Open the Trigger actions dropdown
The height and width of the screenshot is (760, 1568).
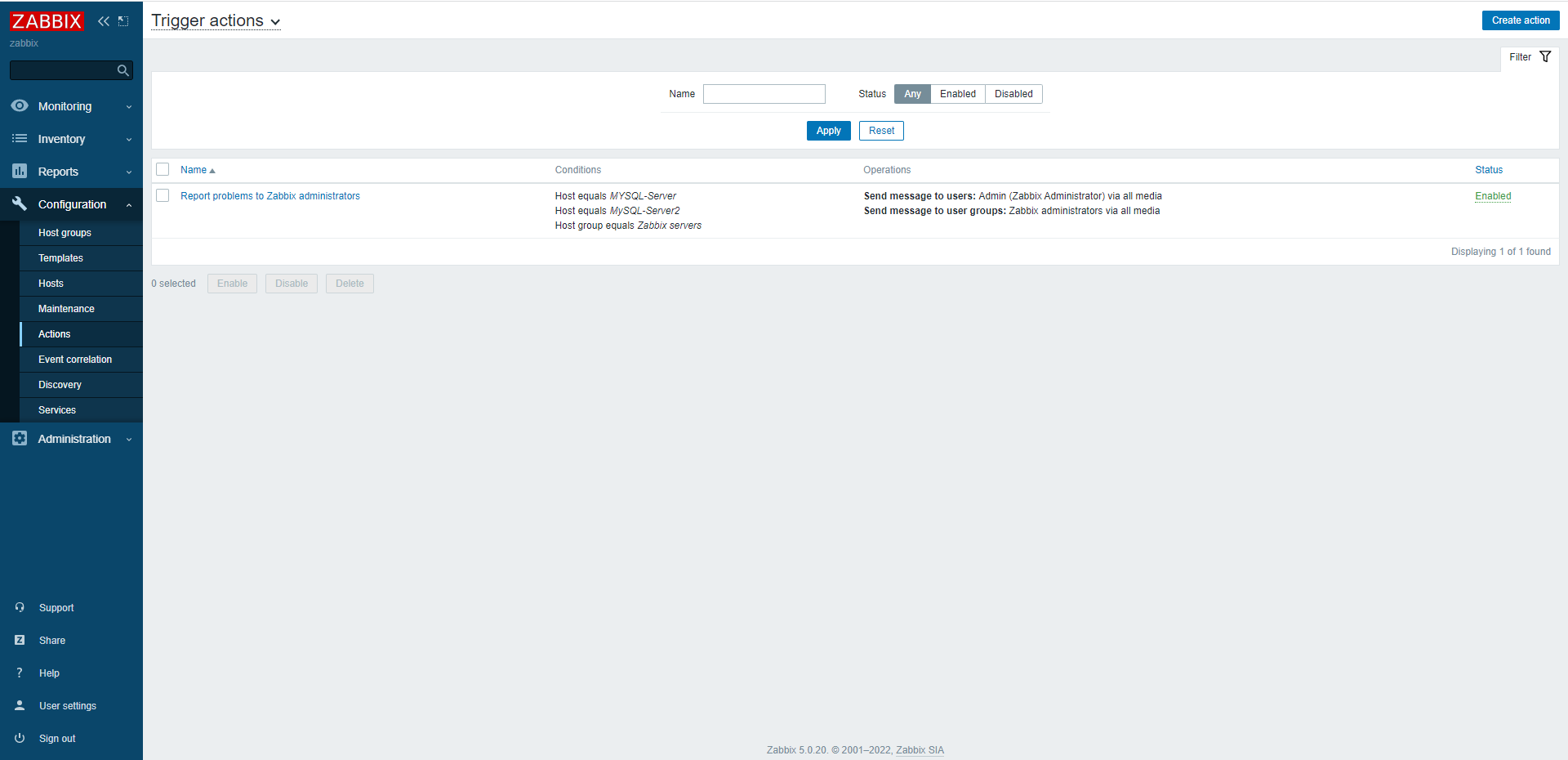(216, 21)
